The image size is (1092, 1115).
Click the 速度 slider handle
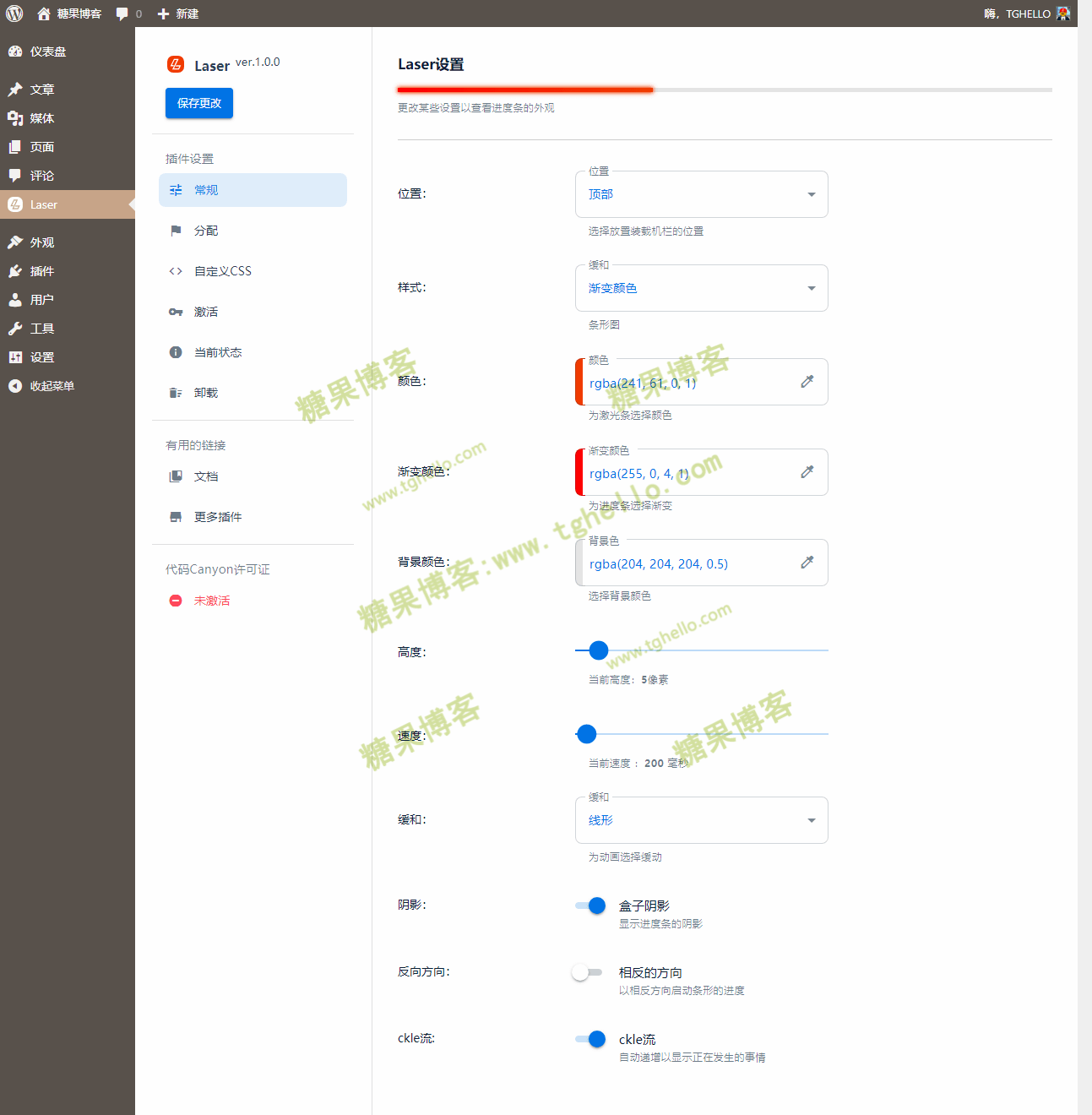tap(587, 734)
